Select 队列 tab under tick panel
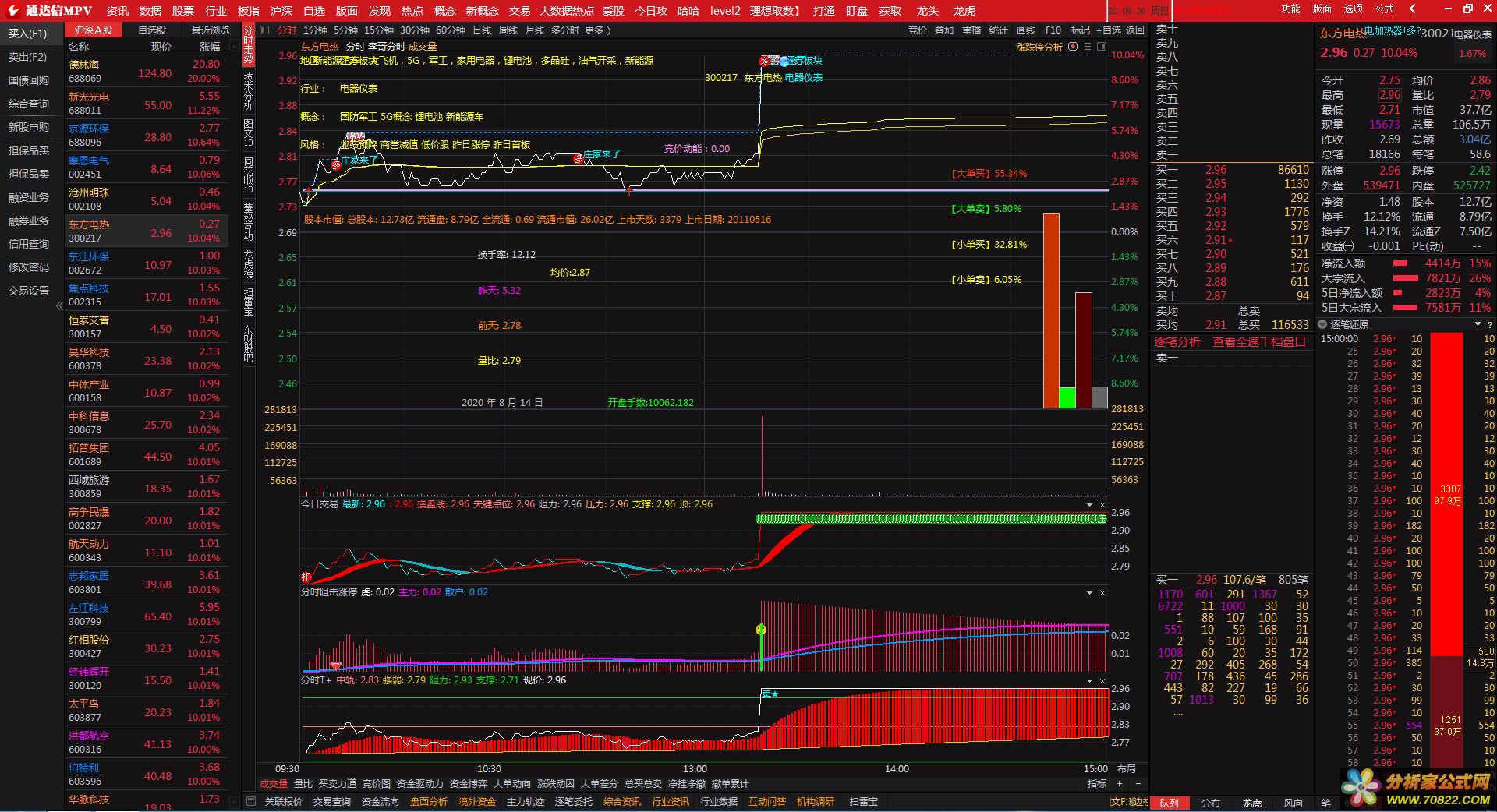Image resolution: width=1497 pixels, height=812 pixels. point(1169,803)
